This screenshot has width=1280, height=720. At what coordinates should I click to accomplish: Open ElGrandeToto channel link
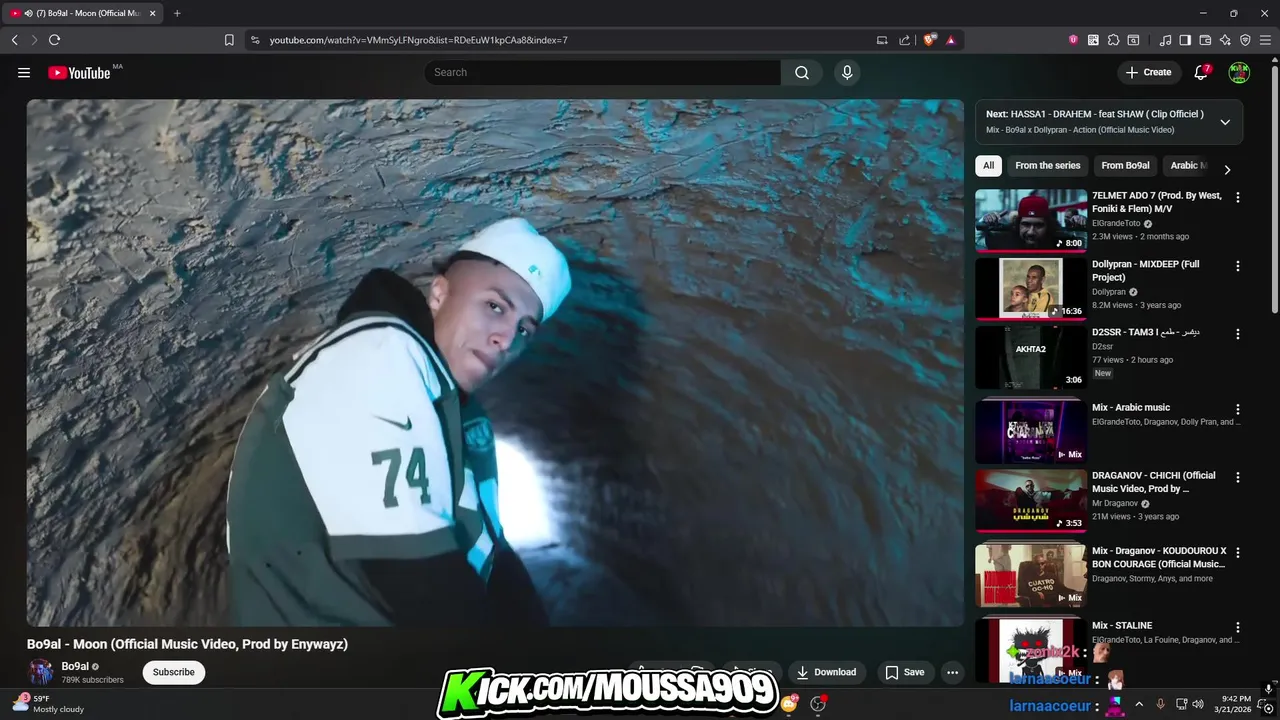[1116, 224]
